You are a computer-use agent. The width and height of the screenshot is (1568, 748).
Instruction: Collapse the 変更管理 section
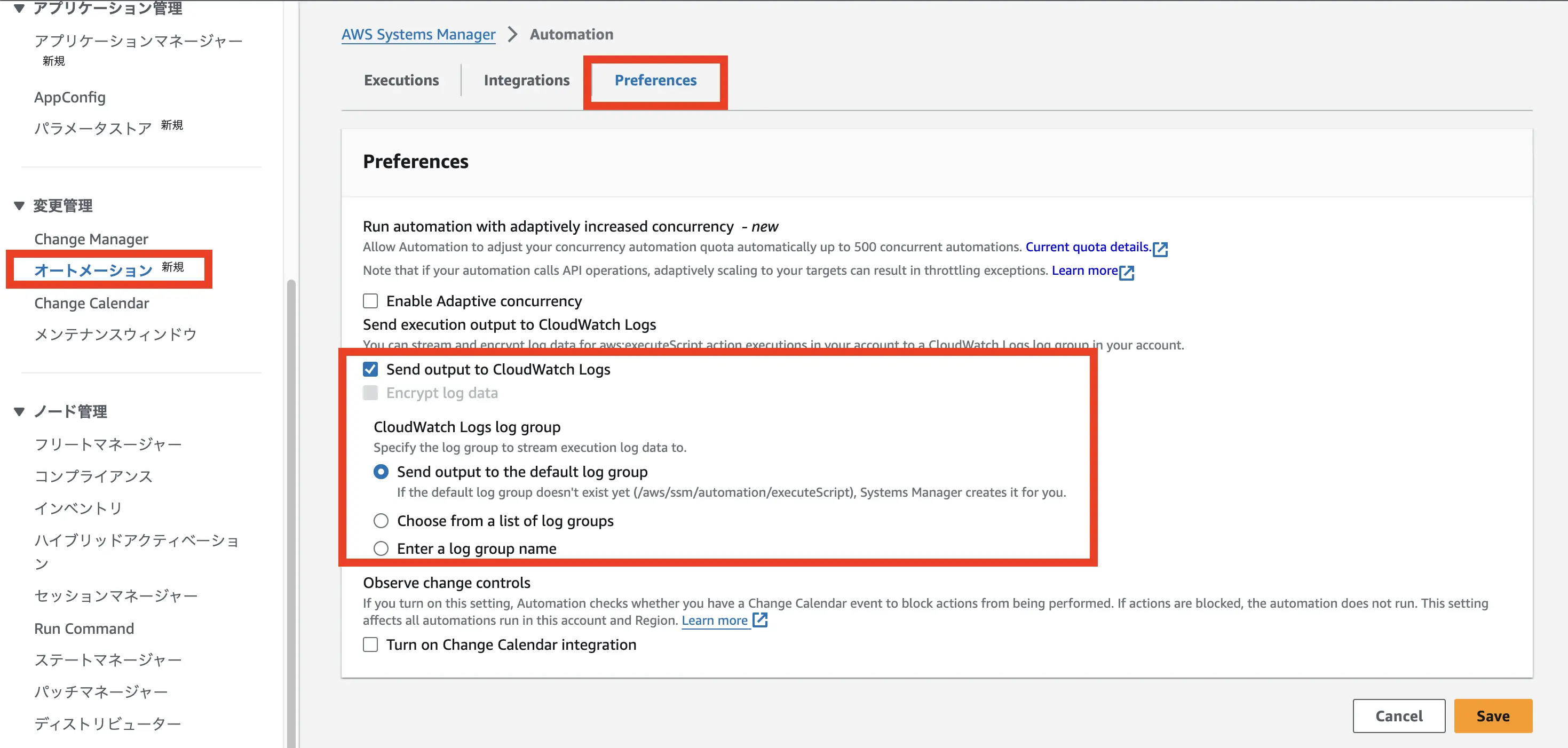point(18,205)
